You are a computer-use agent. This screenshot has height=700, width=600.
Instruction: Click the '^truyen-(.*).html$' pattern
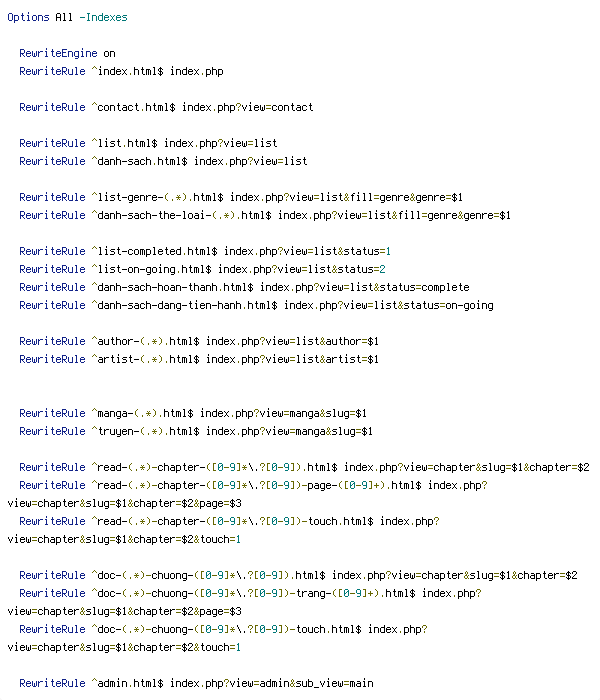point(146,431)
